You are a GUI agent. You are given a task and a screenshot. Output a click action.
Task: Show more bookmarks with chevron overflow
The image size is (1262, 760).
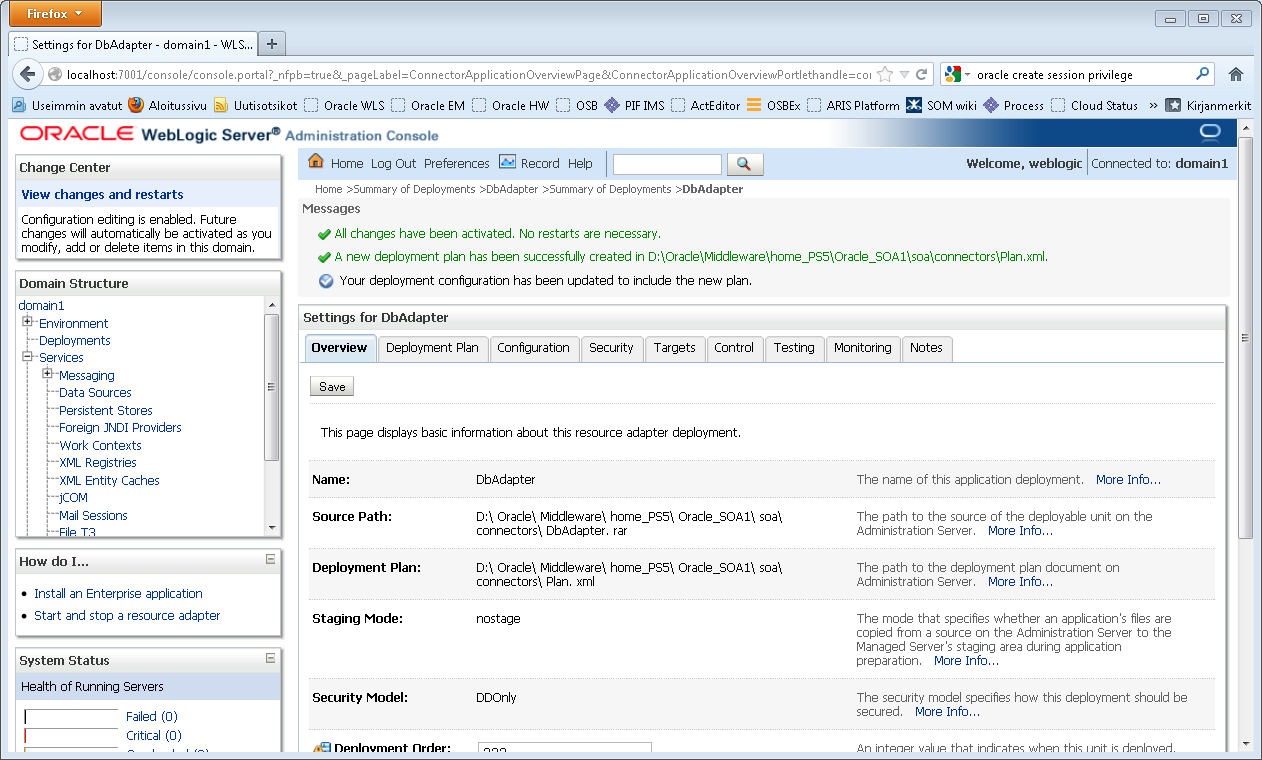[x=1152, y=105]
